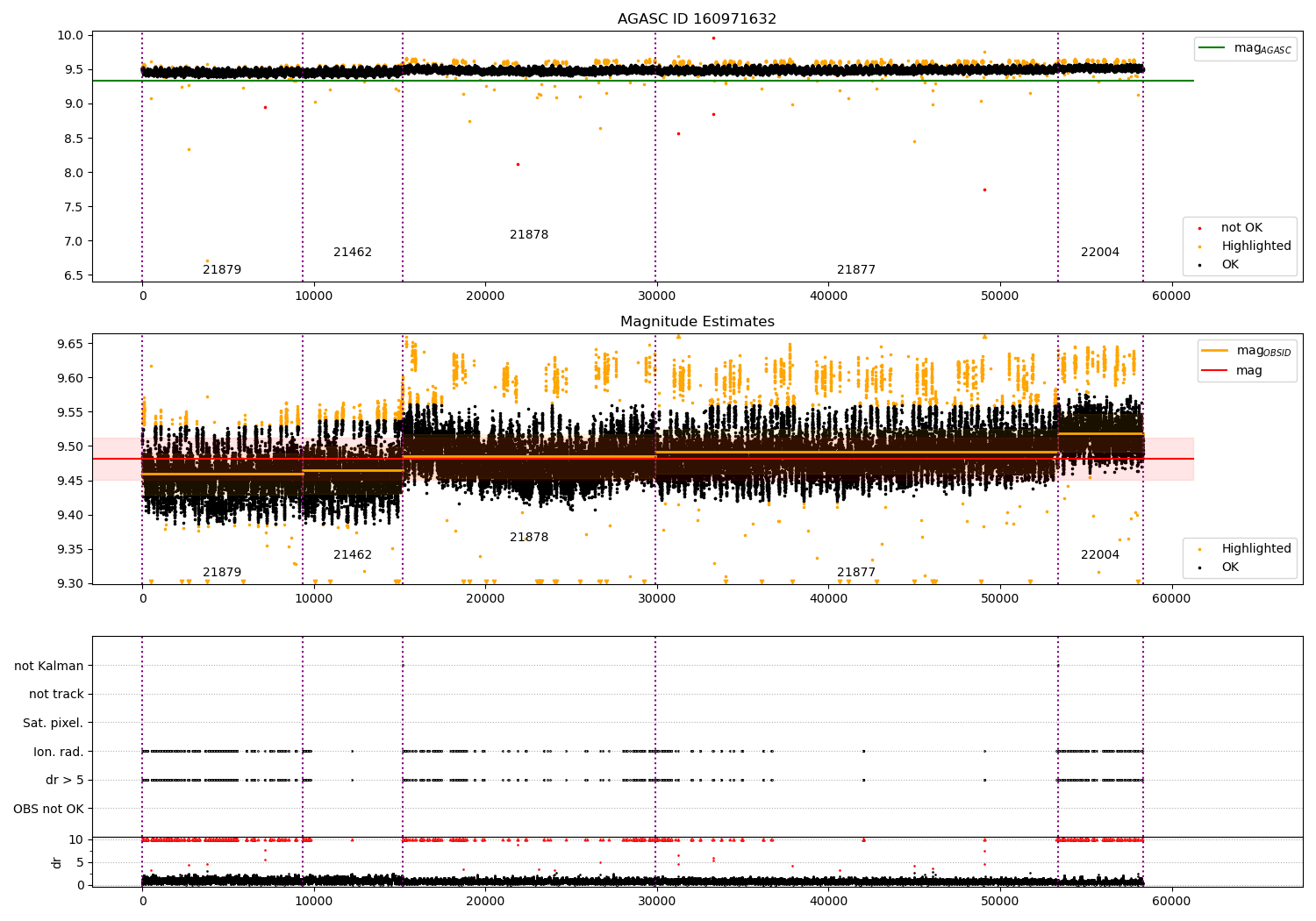Viewport: 1316px width, 921px height.
Task: Click the green mag AGASC legend line
Action: (x=1213, y=48)
